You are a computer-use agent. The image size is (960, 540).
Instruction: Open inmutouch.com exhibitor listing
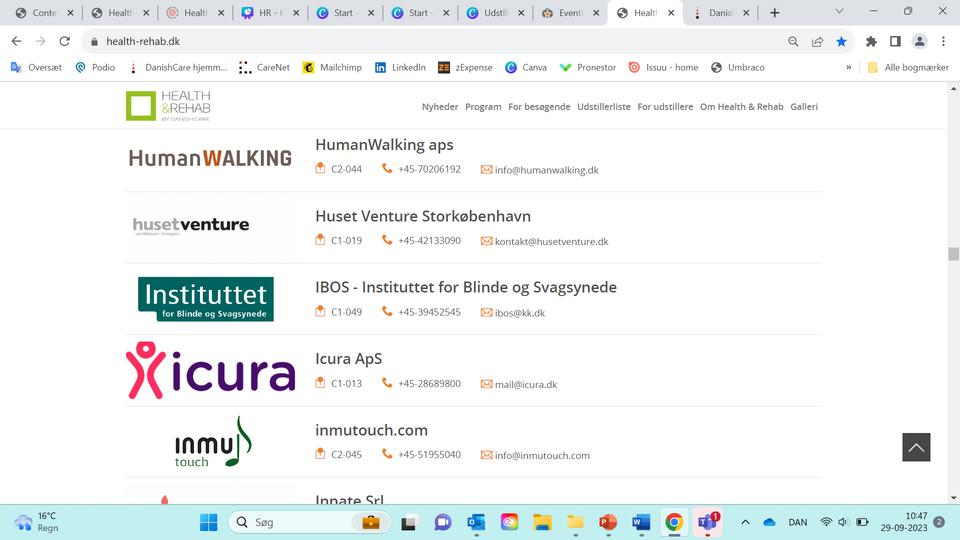pos(371,430)
